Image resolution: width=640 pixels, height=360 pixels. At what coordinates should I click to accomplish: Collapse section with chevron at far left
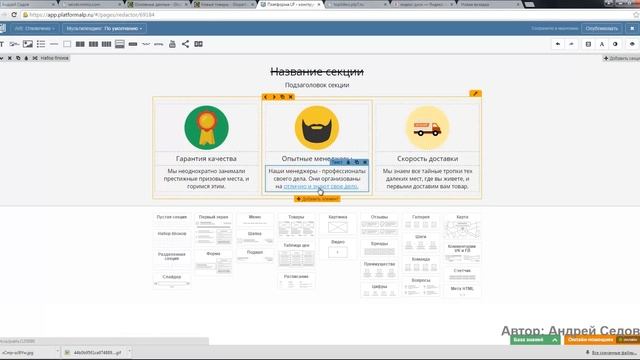pos(2,58)
